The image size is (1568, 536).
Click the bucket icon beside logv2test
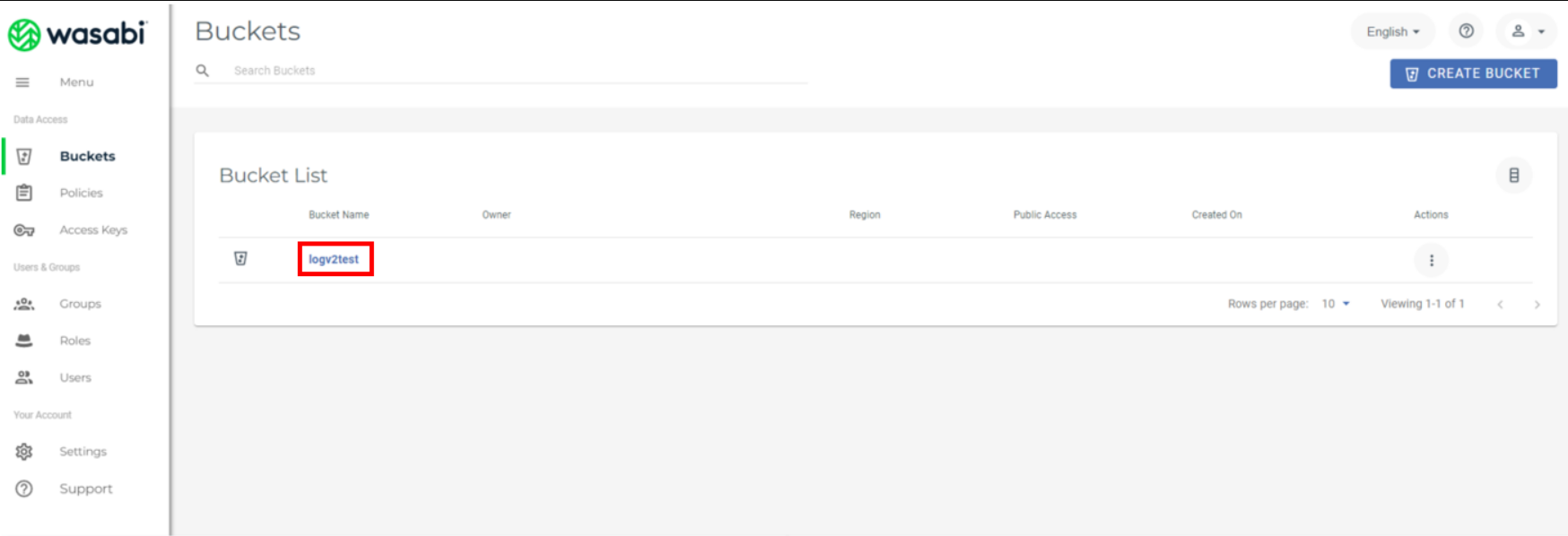[240, 258]
